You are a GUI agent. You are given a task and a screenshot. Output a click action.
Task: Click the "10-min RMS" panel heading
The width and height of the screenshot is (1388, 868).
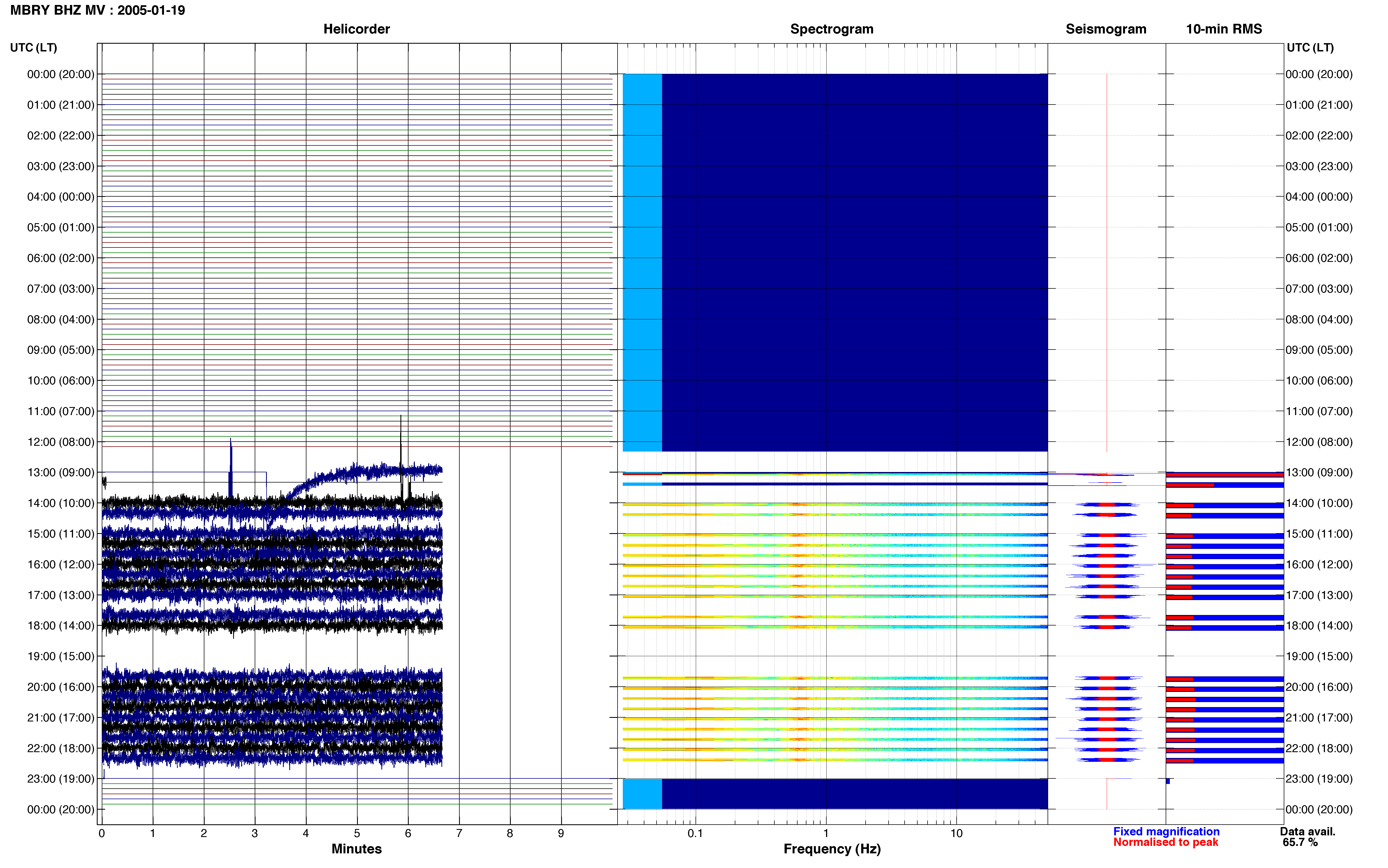(1224, 29)
